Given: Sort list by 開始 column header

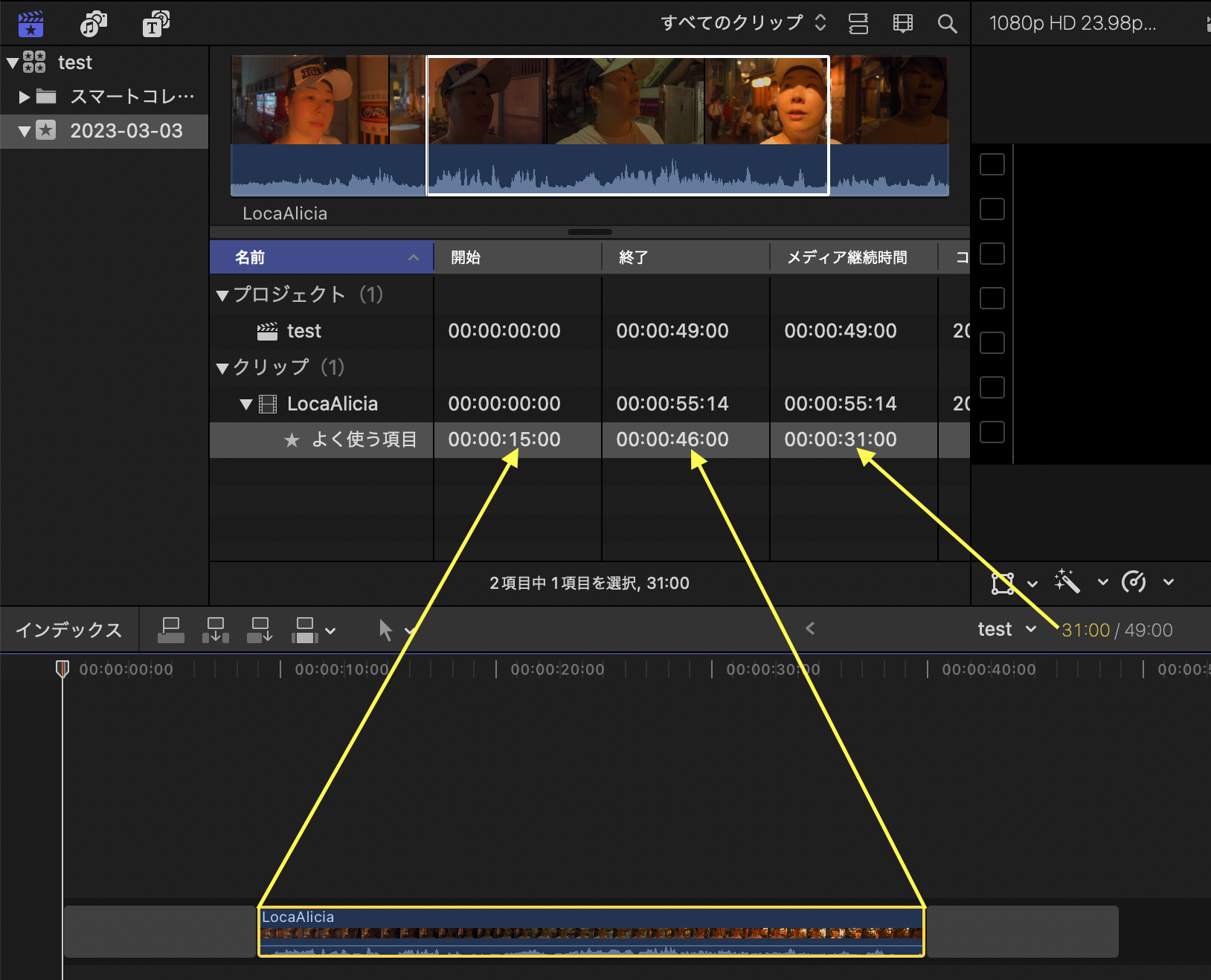Looking at the screenshot, I should pos(516,257).
